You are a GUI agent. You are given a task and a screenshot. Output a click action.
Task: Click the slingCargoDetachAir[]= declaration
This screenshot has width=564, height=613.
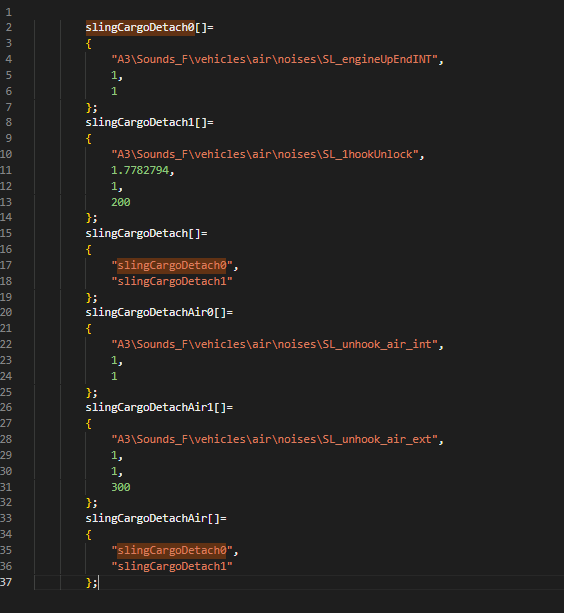pos(156,518)
